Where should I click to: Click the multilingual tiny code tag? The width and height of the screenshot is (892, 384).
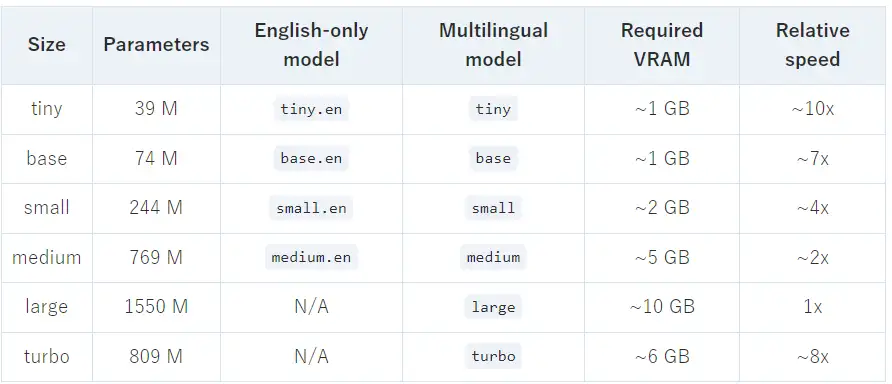tap(493, 109)
